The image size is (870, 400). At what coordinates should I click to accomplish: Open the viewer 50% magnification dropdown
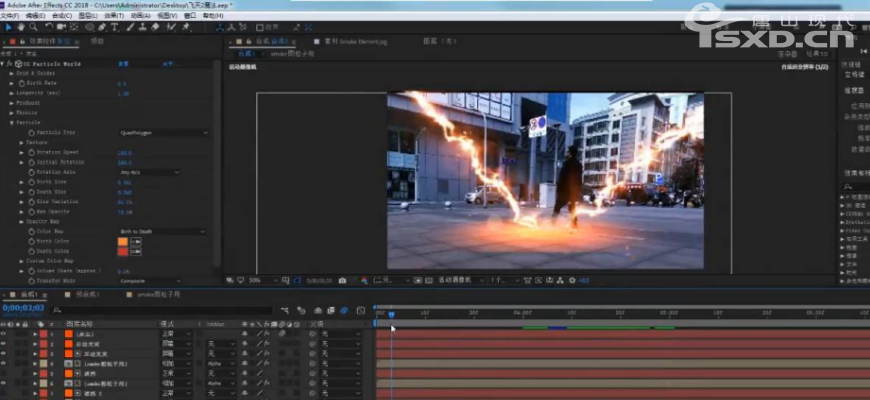(264, 281)
